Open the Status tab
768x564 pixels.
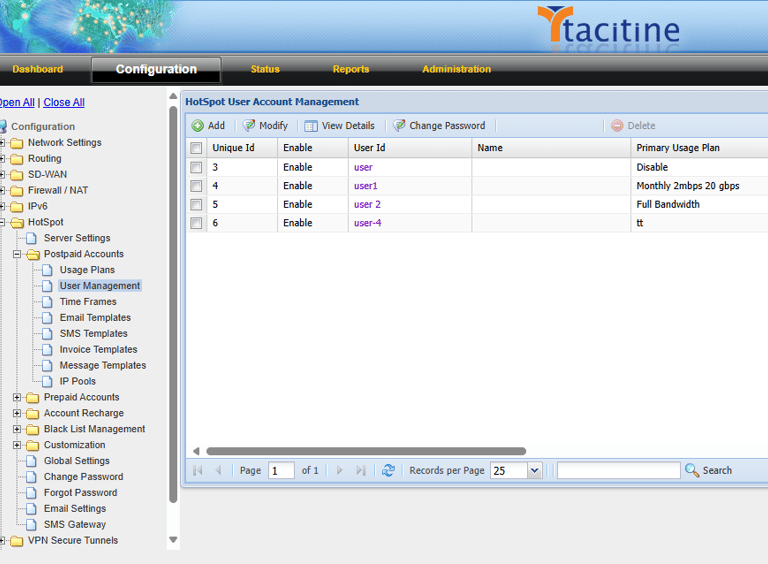[x=265, y=69]
